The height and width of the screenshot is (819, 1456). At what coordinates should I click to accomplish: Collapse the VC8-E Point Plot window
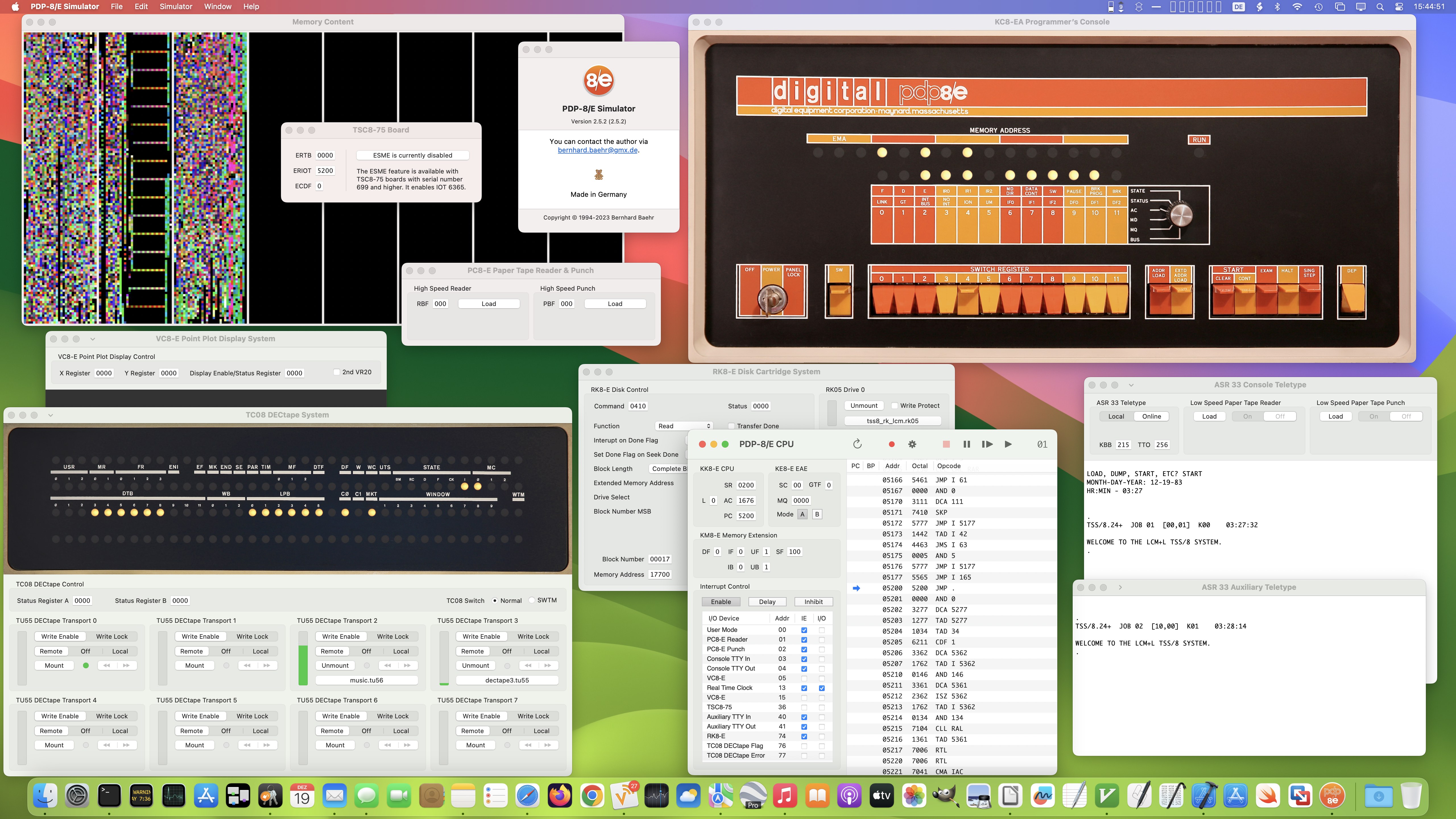click(x=93, y=339)
